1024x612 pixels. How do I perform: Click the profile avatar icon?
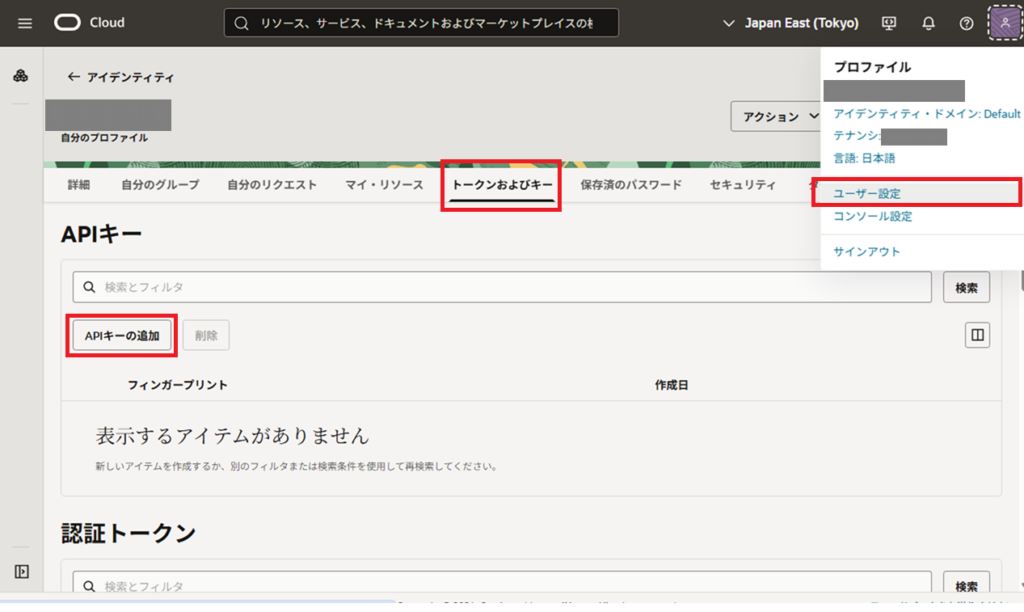[1005, 23]
